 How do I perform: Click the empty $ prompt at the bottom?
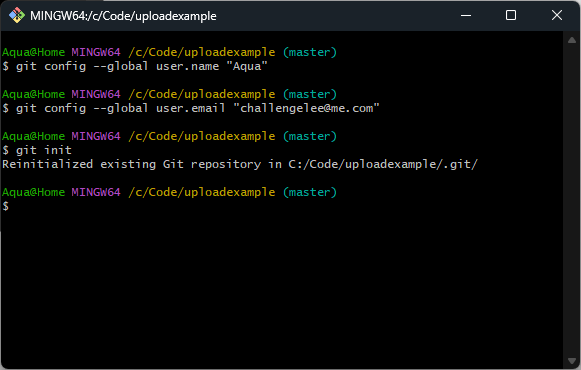[6, 206]
